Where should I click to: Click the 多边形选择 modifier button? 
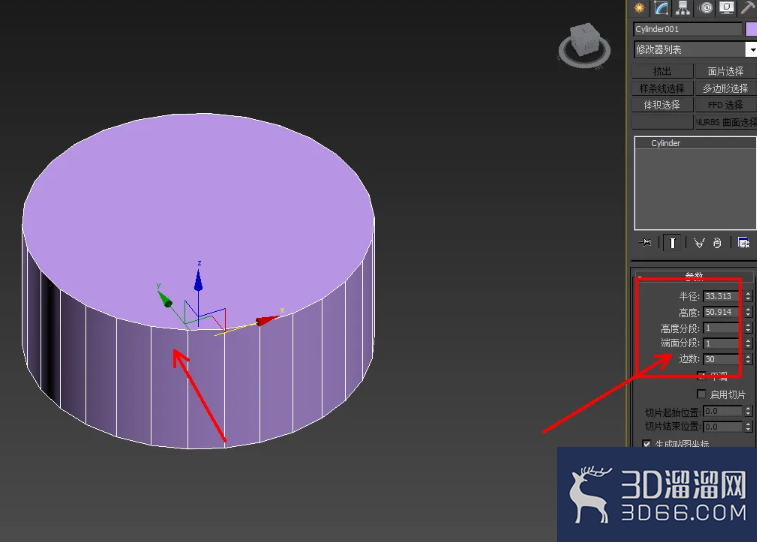725,88
